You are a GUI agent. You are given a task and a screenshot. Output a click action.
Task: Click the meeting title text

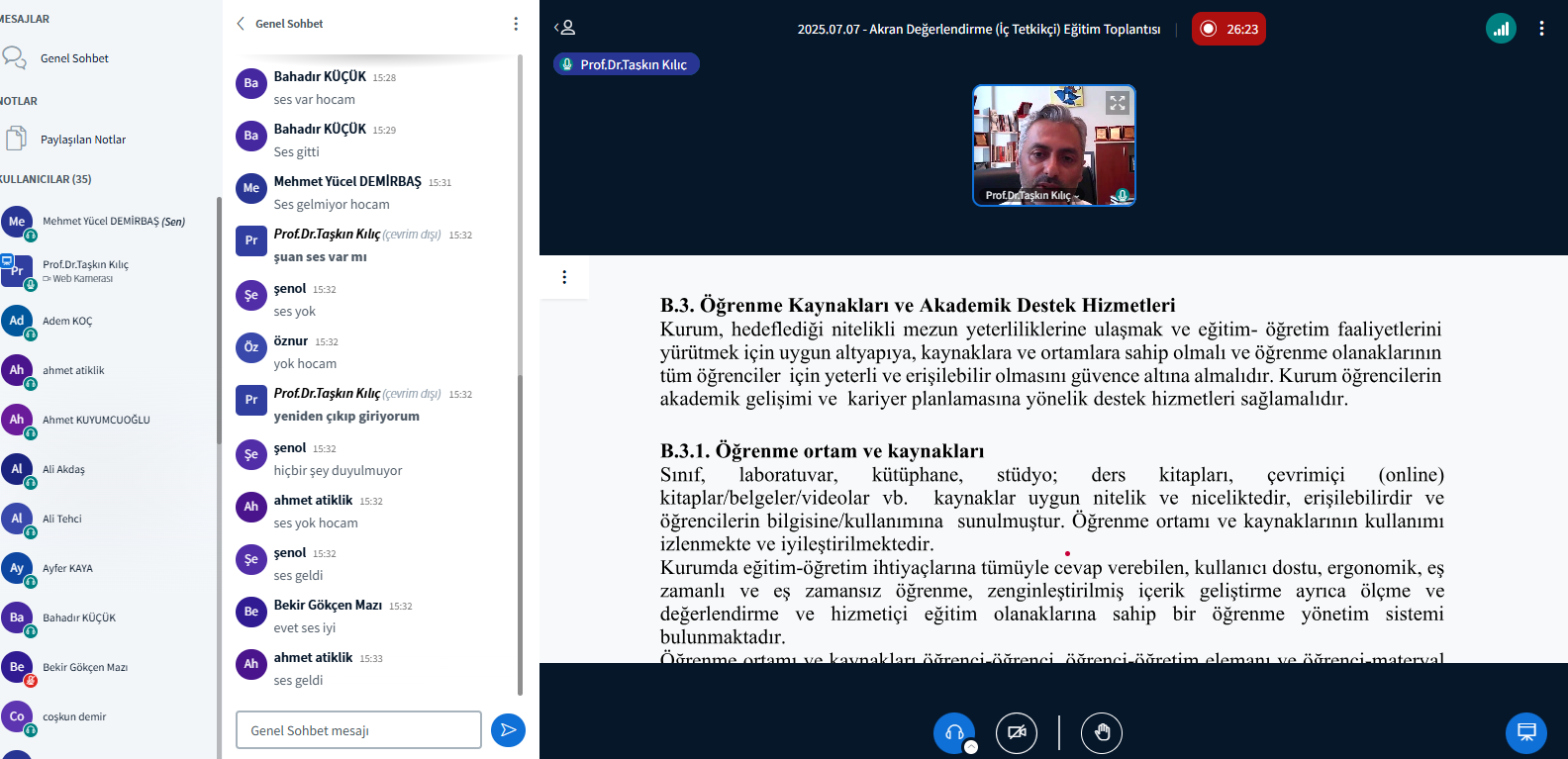[x=979, y=30]
